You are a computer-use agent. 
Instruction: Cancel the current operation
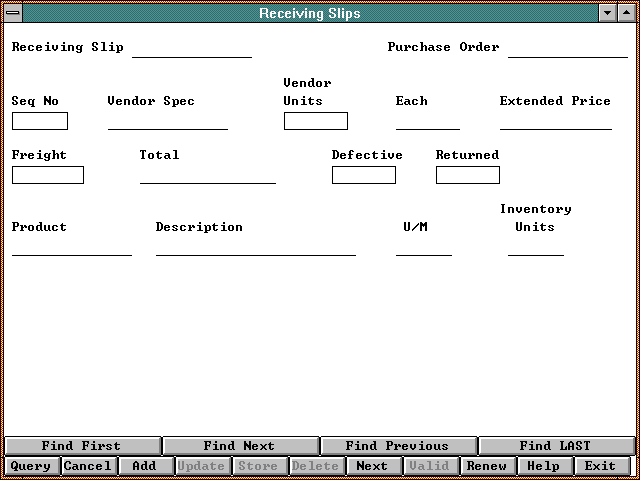(88, 466)
